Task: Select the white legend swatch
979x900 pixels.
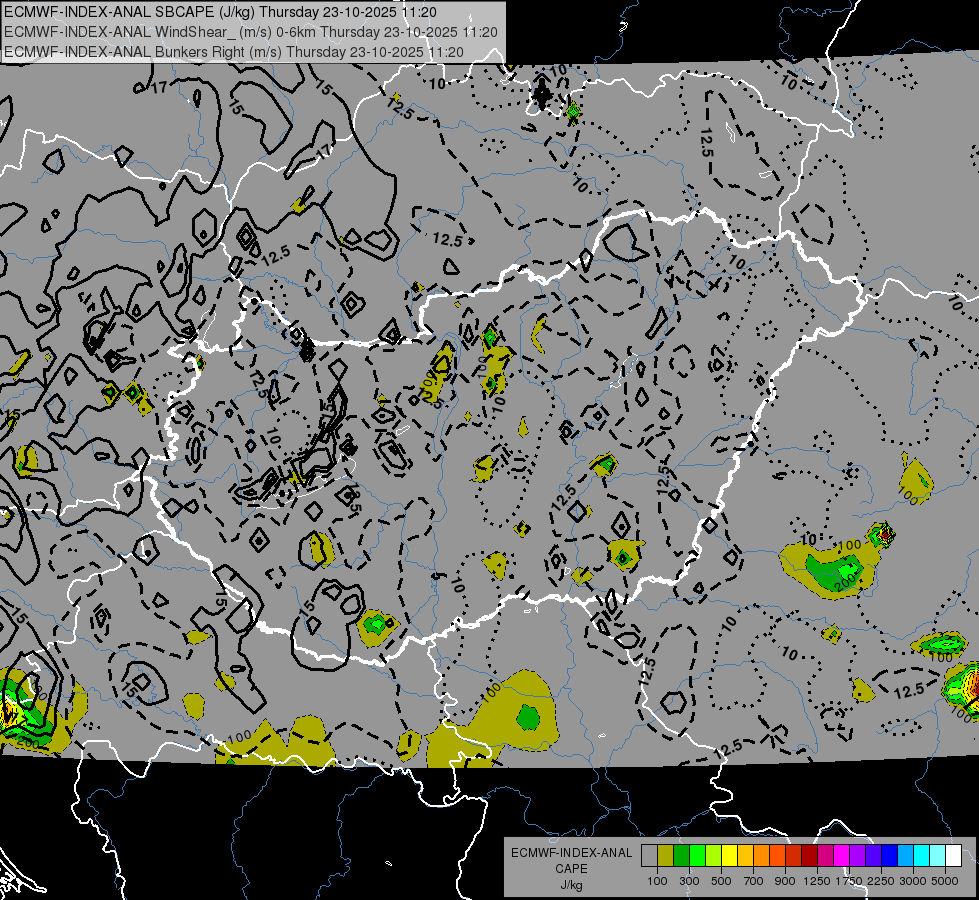Action: tap(953, 855)
